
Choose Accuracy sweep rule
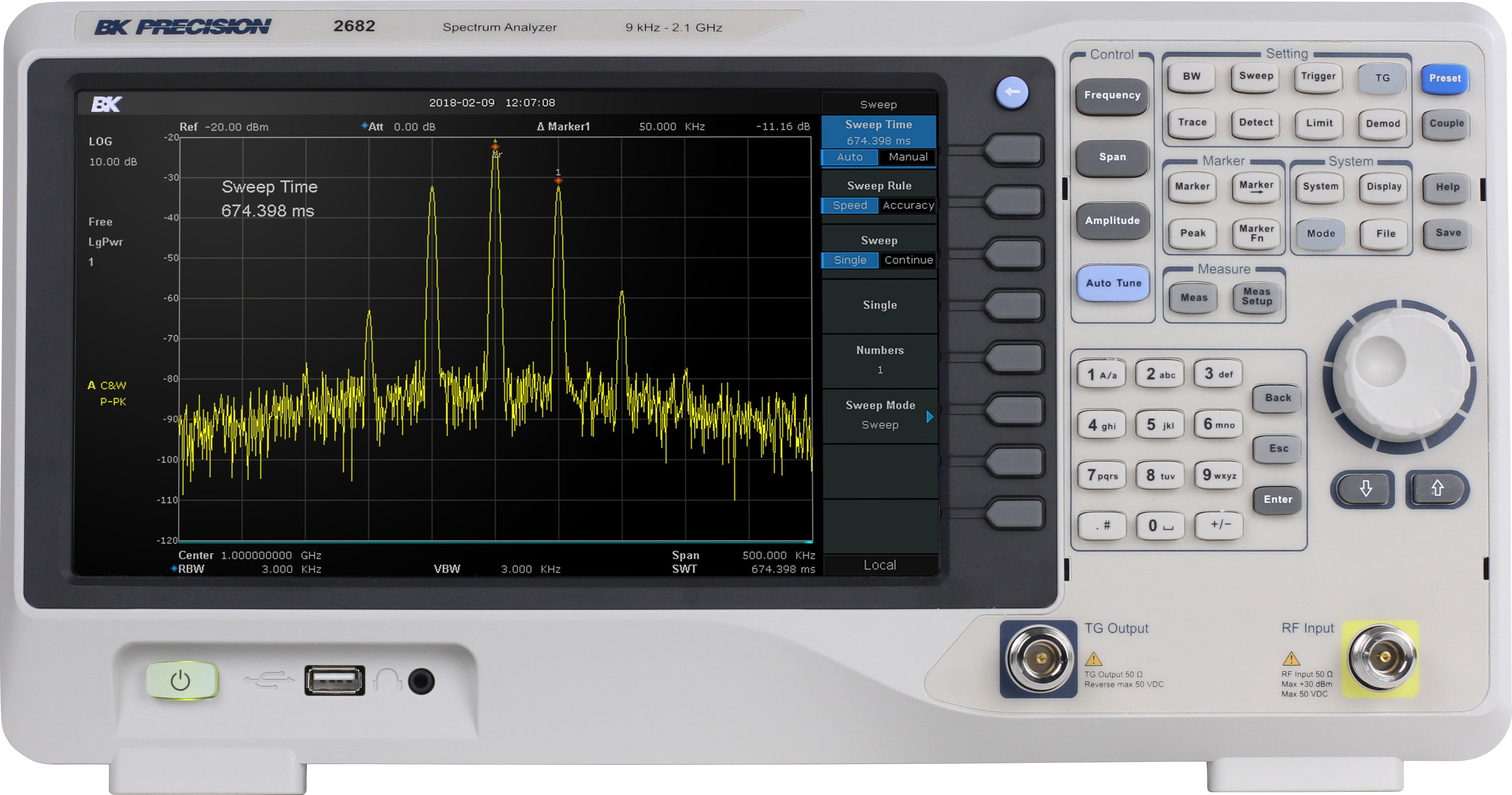coord(908,205)
